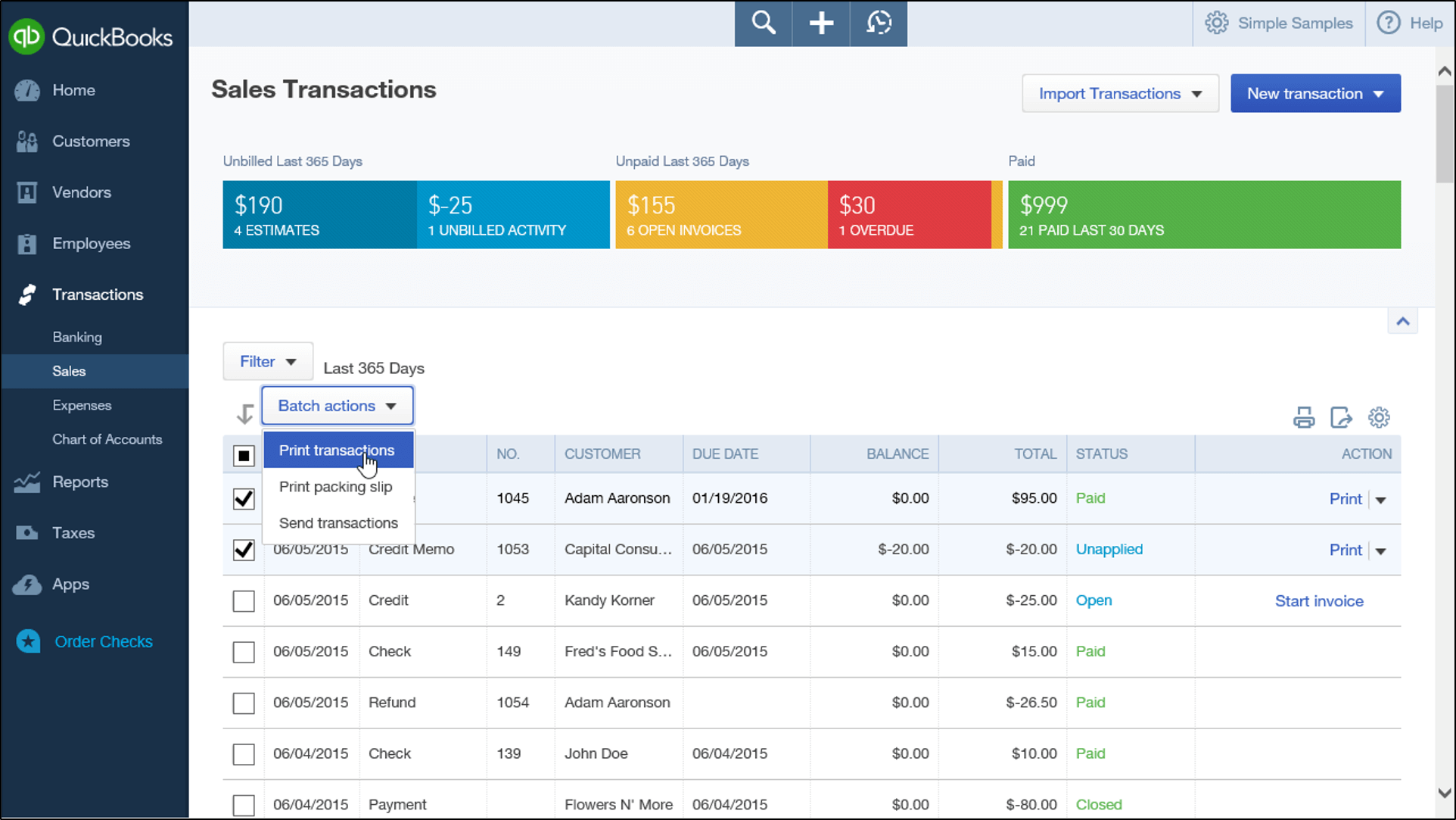
Task: Expand the Batch actions dropdown menu
Action: pos(337,405)
